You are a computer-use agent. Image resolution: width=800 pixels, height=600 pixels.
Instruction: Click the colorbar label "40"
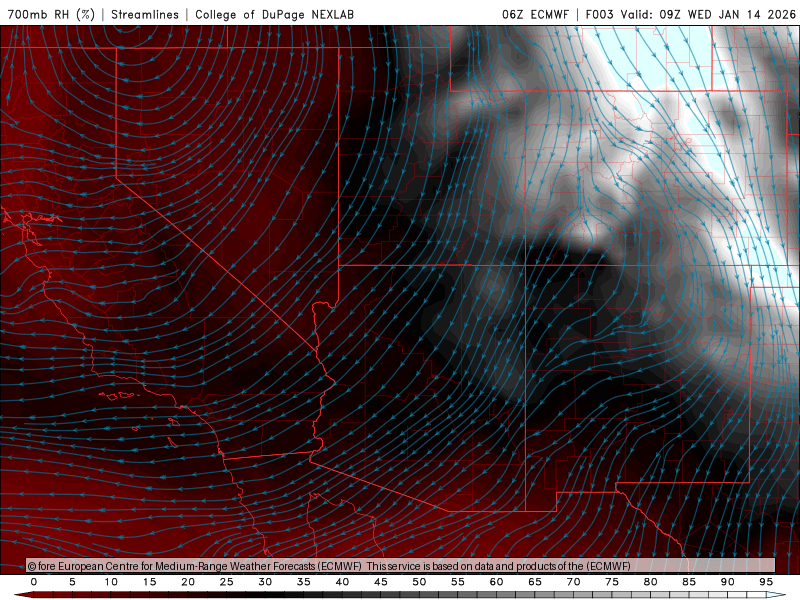[x=342, y=582]
